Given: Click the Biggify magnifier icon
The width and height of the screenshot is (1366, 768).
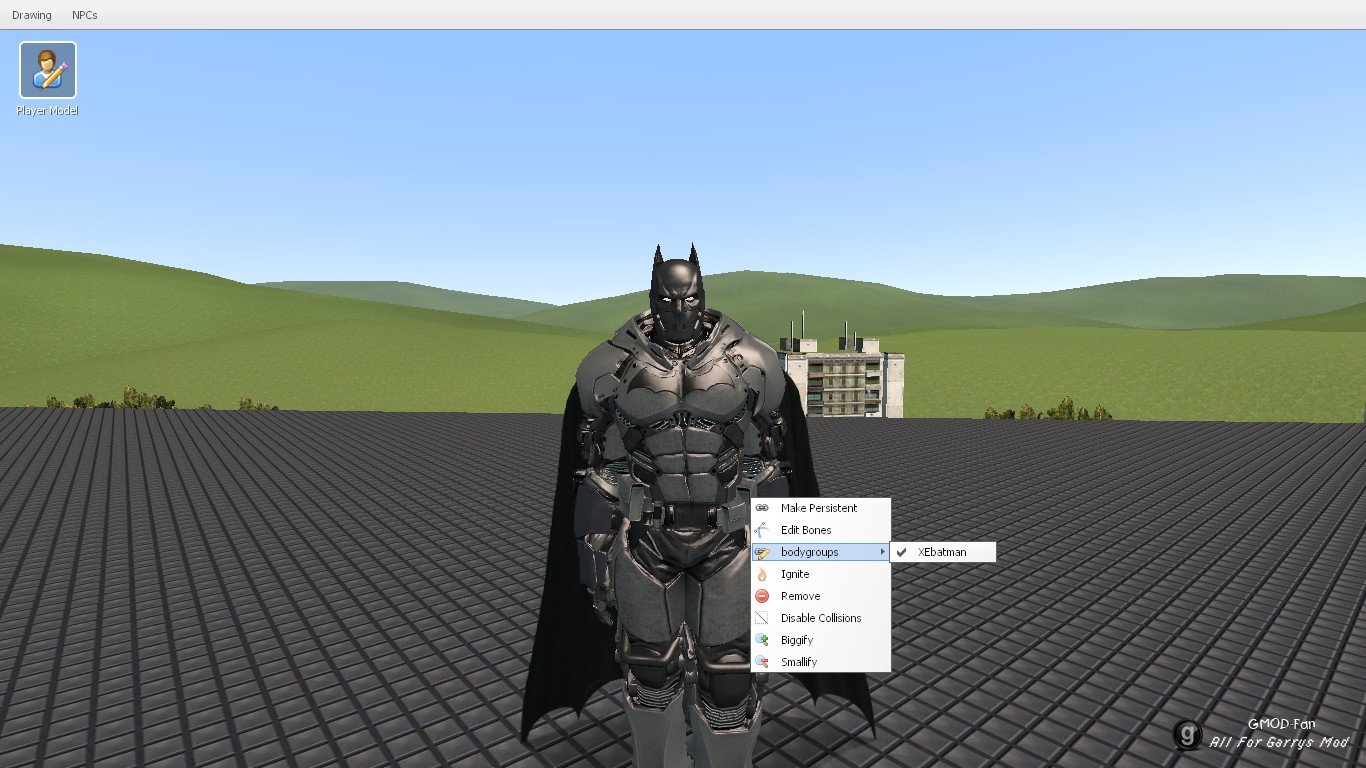Looking at the screenshot, I should point(762,640).
